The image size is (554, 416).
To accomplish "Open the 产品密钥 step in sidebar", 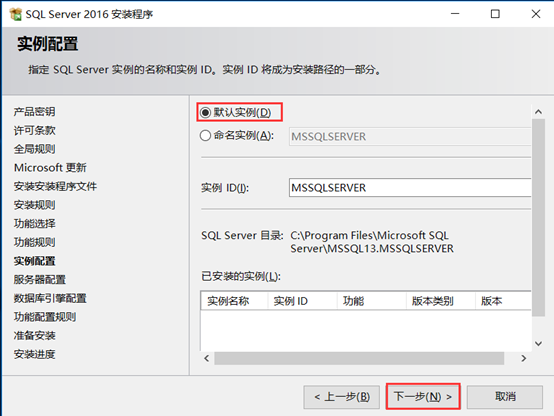I will coord(34,112).
